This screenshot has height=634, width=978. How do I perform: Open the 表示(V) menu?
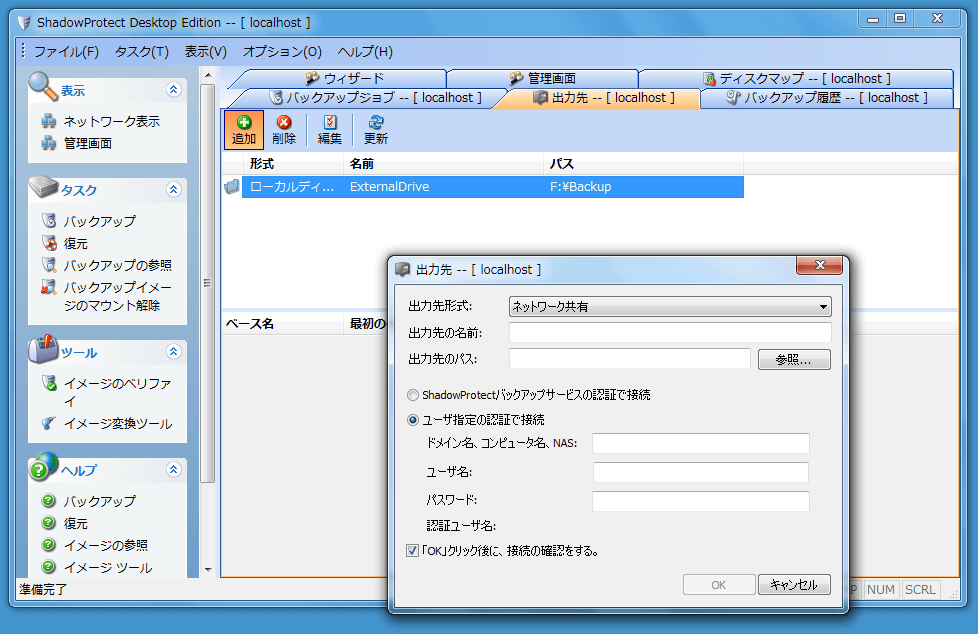(206, 52)
